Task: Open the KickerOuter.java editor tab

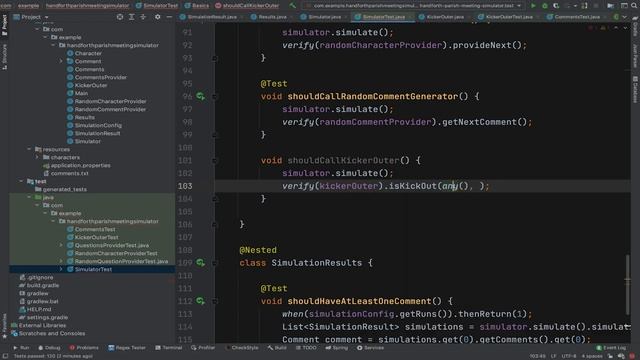Action: tap(442, 17)
